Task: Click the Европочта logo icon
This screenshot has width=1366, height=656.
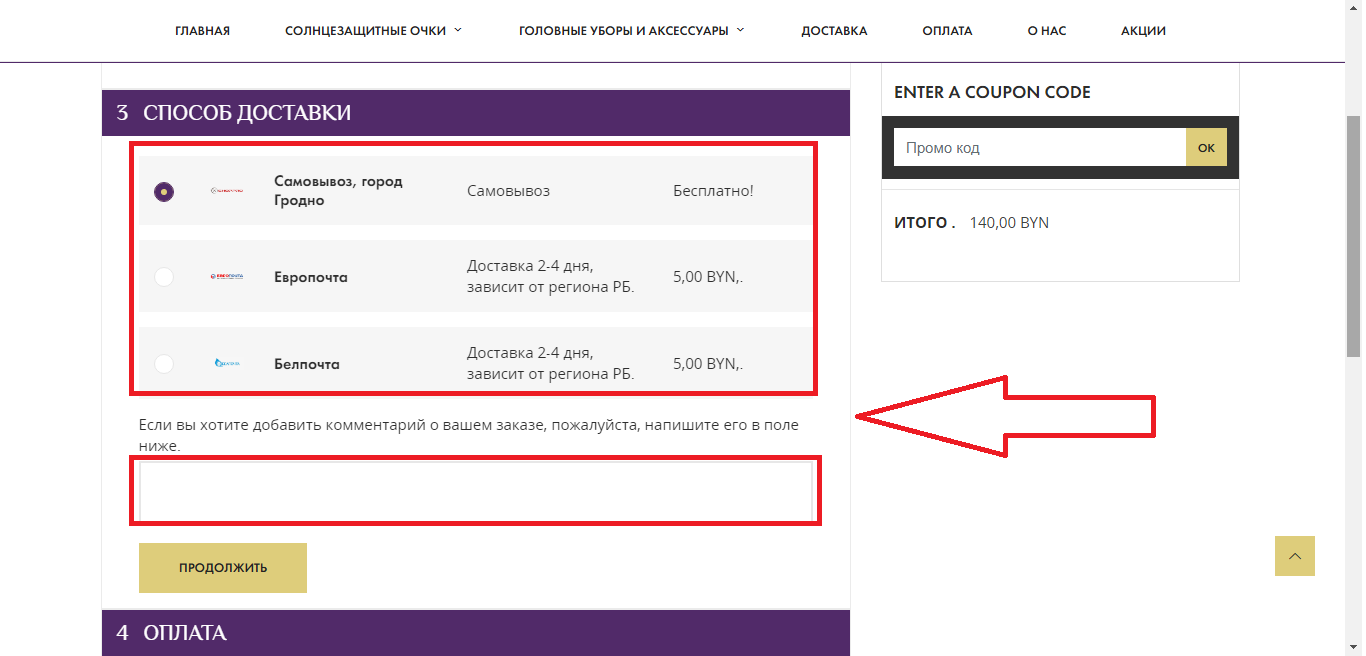Action: click(227, 277)
